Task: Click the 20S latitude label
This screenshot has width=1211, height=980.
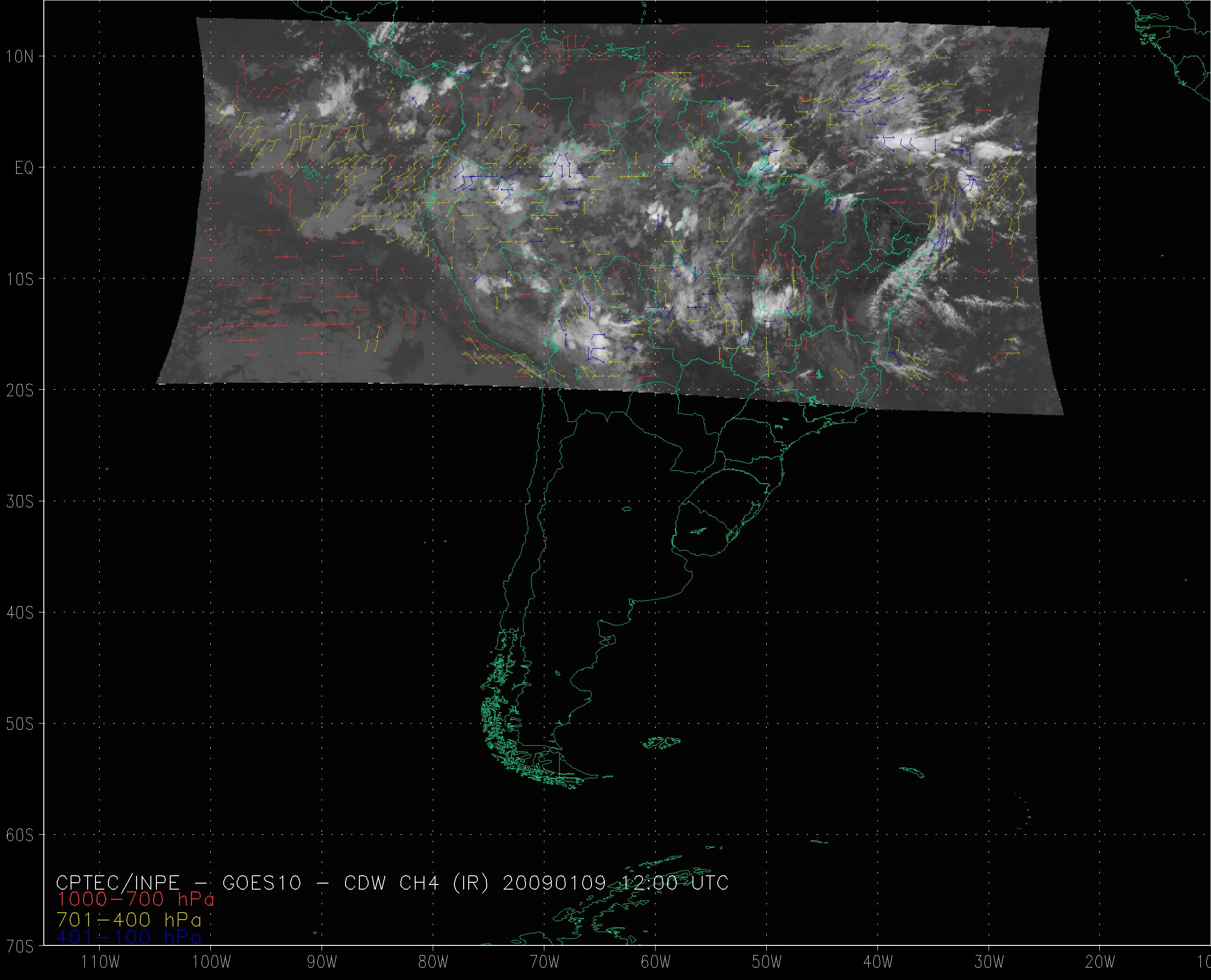Action: click(x=20, y=390)
